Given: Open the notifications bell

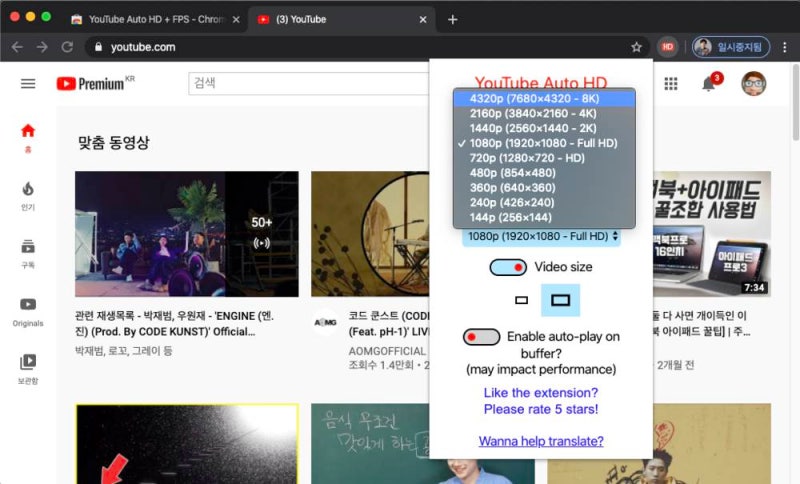Looking at the screenshot, I should pyautogui.click(x=709, y=84).
